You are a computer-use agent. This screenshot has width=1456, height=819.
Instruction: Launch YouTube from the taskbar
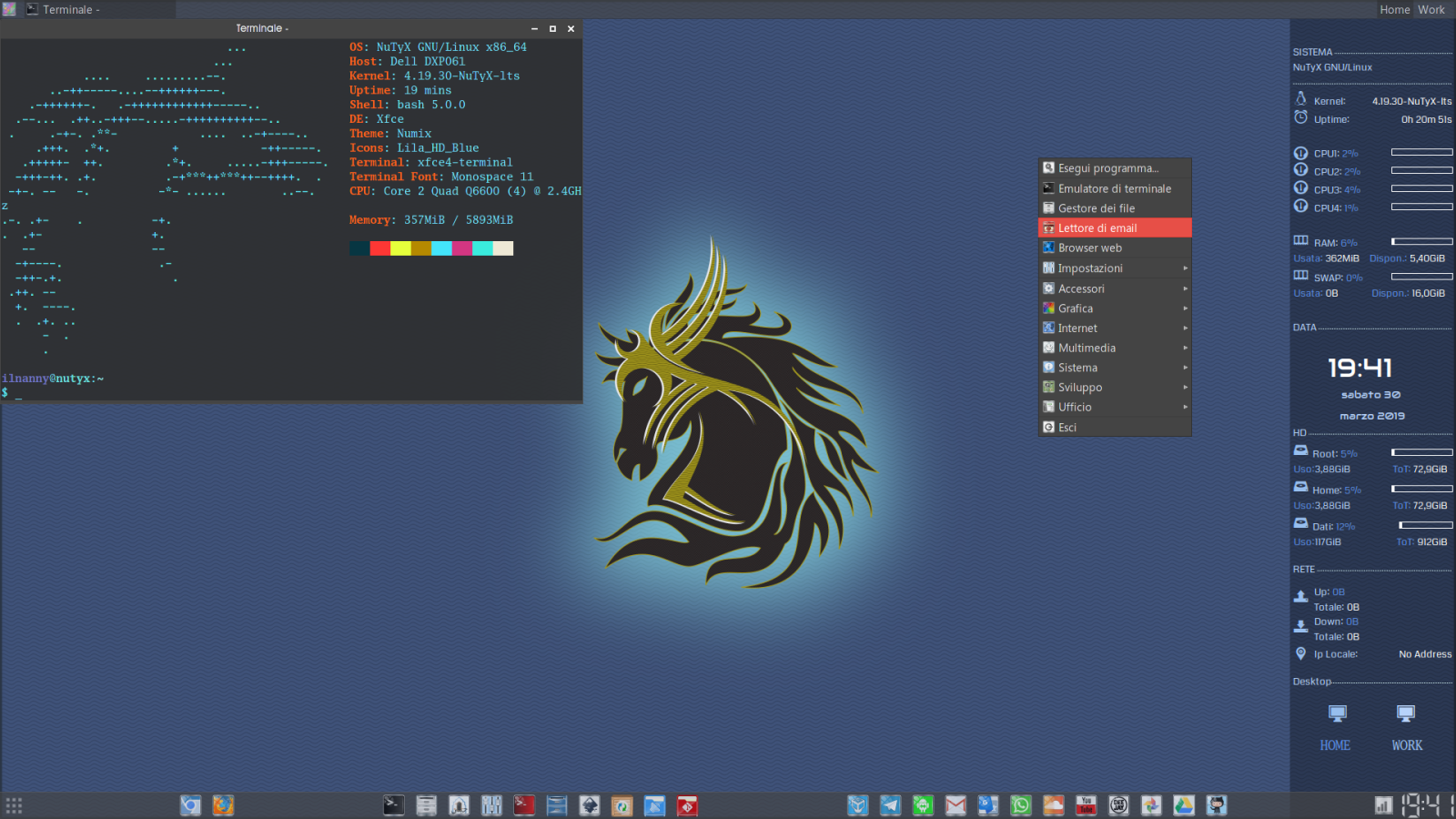(1086, 805)
